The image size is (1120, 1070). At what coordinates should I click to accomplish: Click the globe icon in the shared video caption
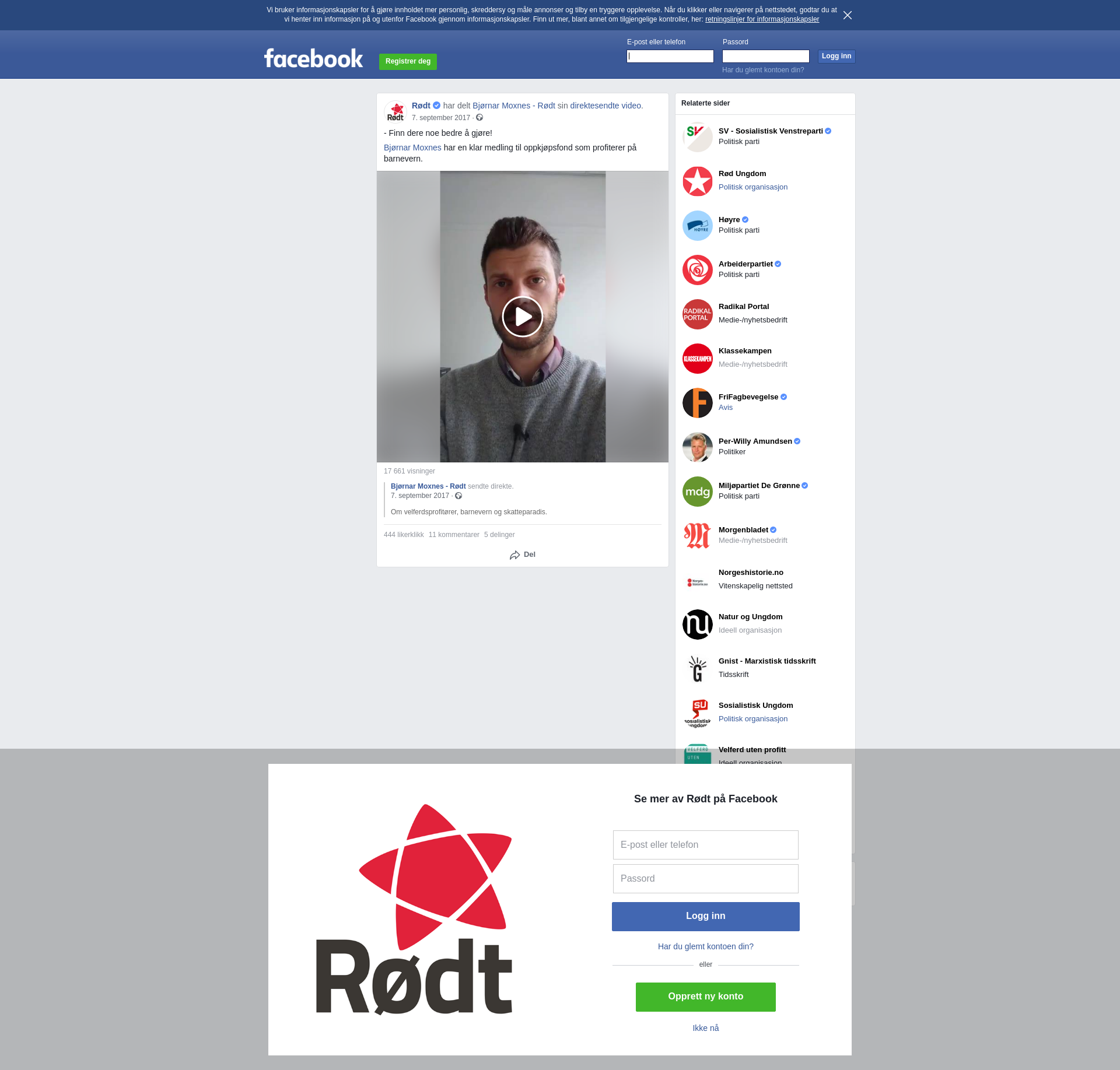click(x=459, y=496)
